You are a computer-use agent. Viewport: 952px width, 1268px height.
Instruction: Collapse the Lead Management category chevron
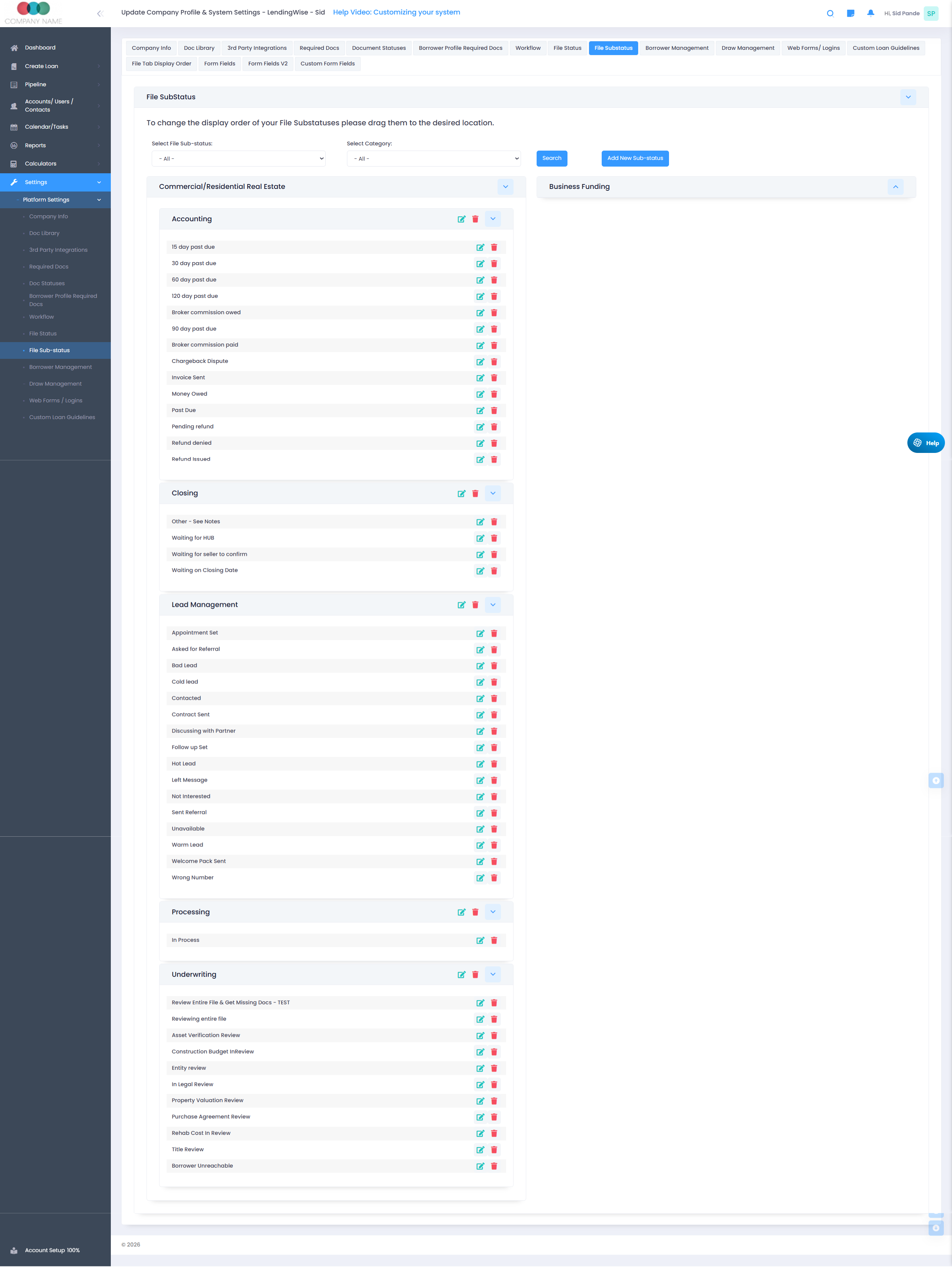(x=492, y=605)
